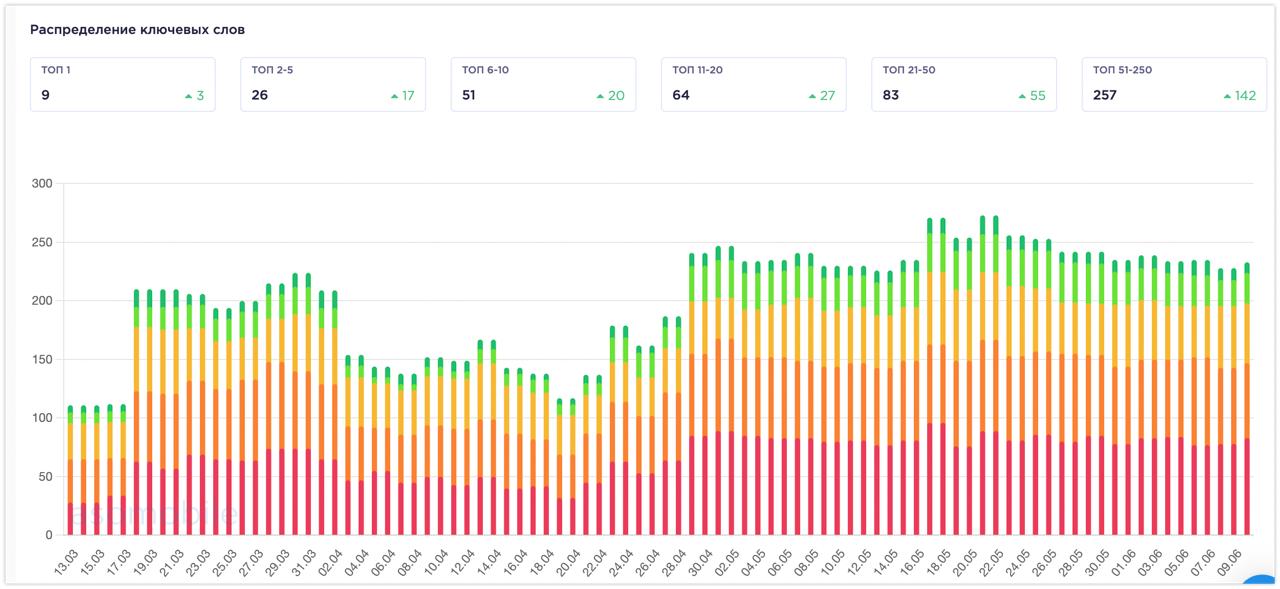
Task: Click the value 257 in ТОП 51-250 card
Action: pyautogui.click(x=1105, y=96)
